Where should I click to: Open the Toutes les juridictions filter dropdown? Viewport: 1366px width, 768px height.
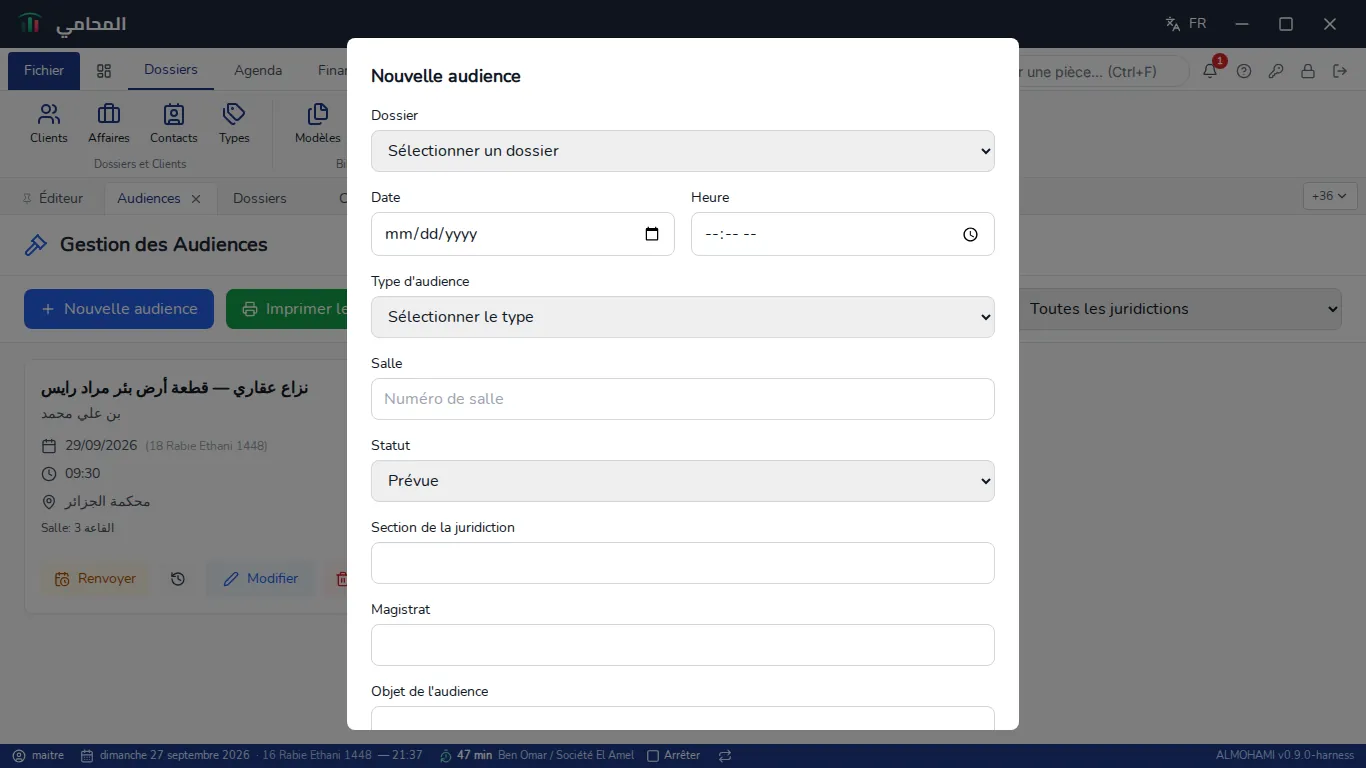click(1180, 309)
